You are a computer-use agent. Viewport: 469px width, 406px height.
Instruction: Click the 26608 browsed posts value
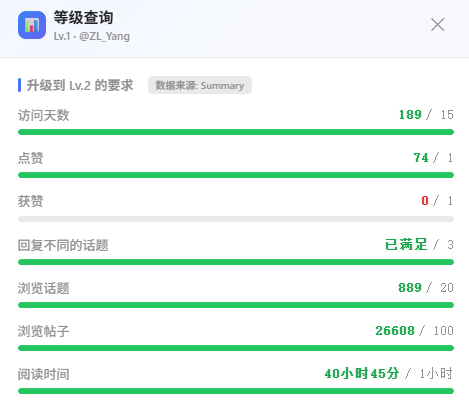click(395, 330)
